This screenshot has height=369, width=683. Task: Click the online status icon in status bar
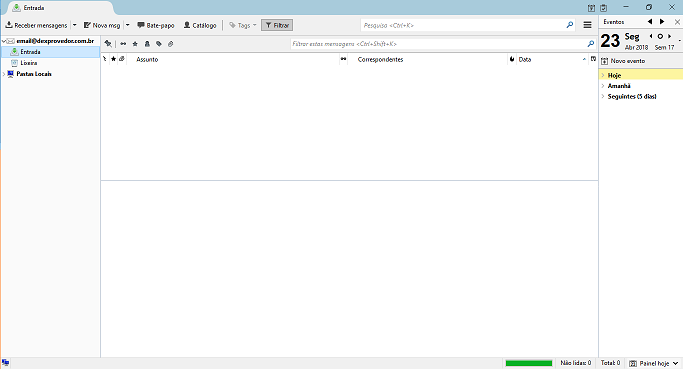click(5, 362)
